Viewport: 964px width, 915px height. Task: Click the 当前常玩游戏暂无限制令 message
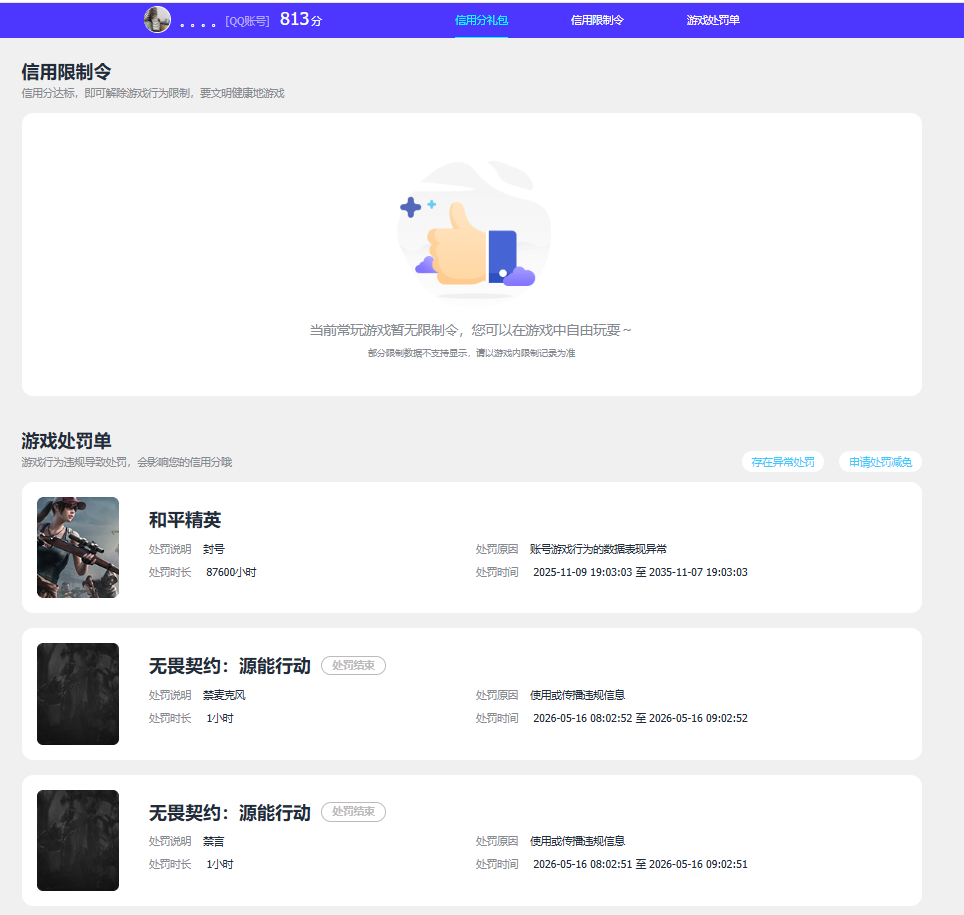tap(470, 330)
